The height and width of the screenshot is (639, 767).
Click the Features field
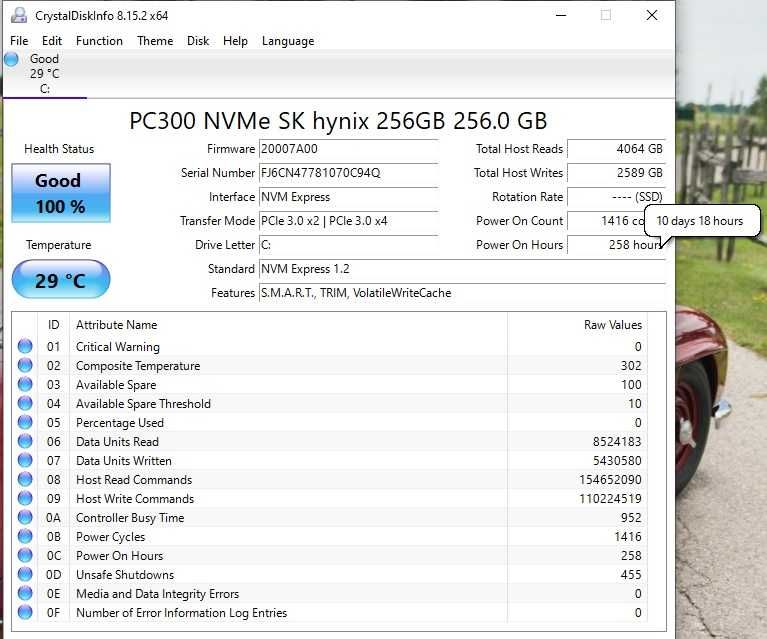pos(462,293)
